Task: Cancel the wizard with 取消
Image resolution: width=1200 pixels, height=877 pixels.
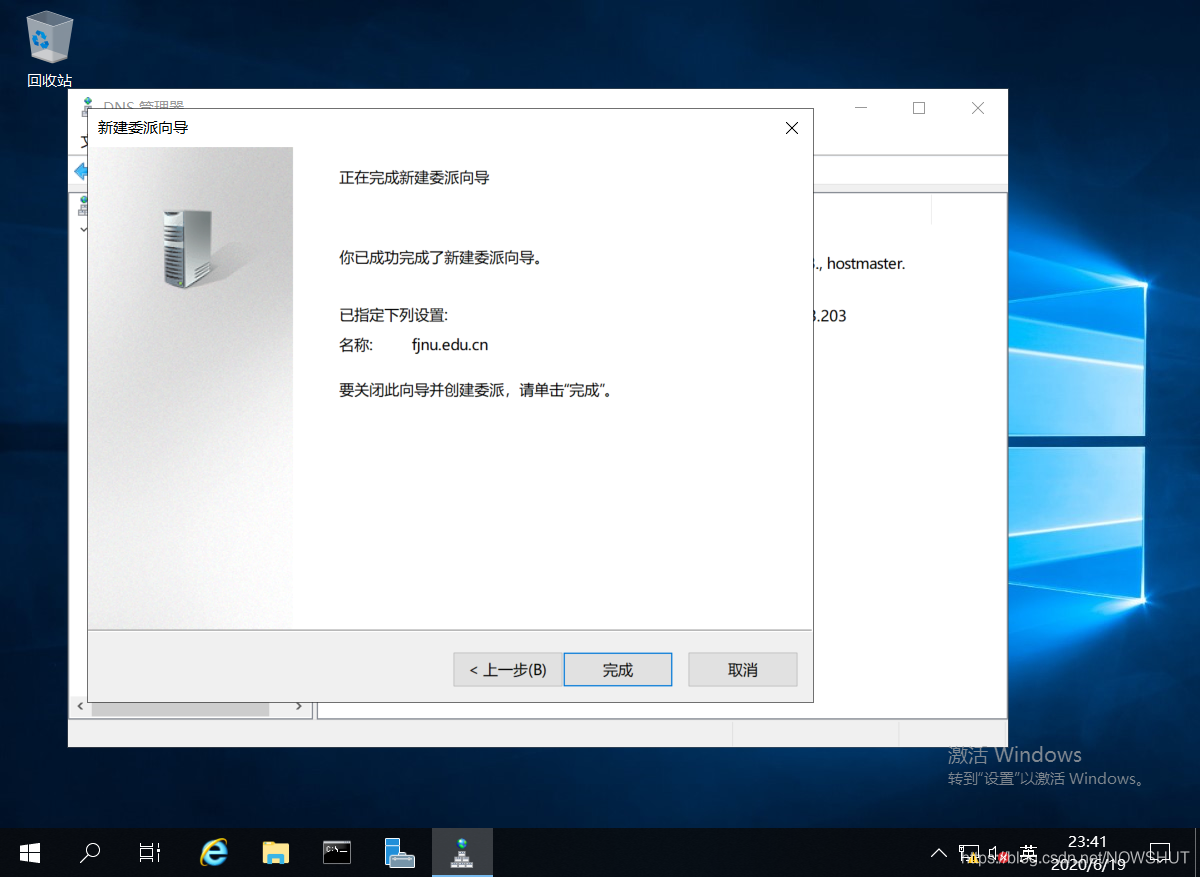Action: point(742,669)
